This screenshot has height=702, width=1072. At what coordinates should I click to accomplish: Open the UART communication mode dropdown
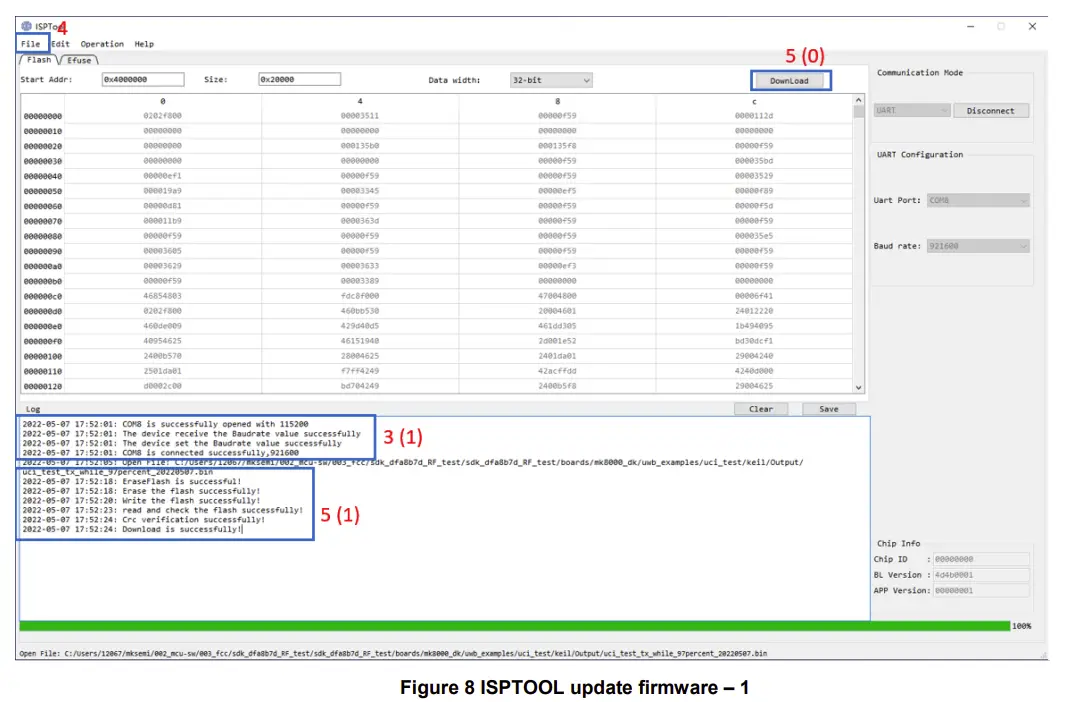pyautogui.click(x=911, y=110)
